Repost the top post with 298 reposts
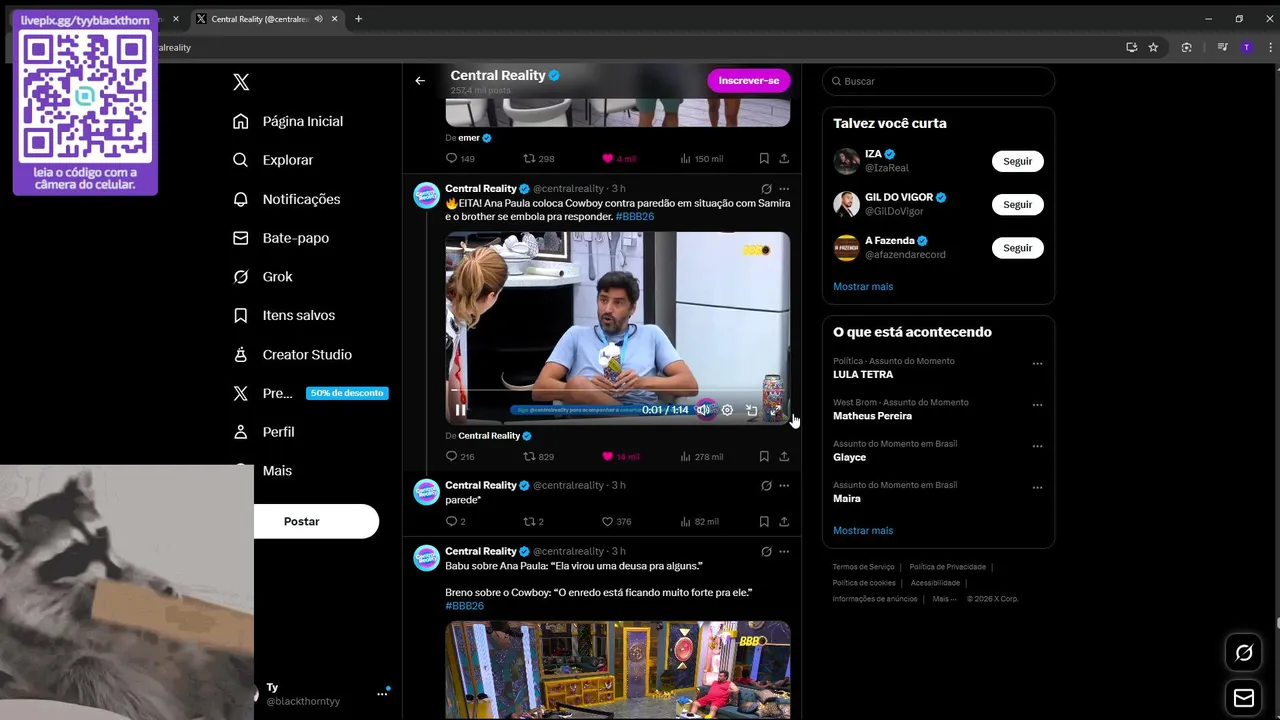 (x=539, y=158)
